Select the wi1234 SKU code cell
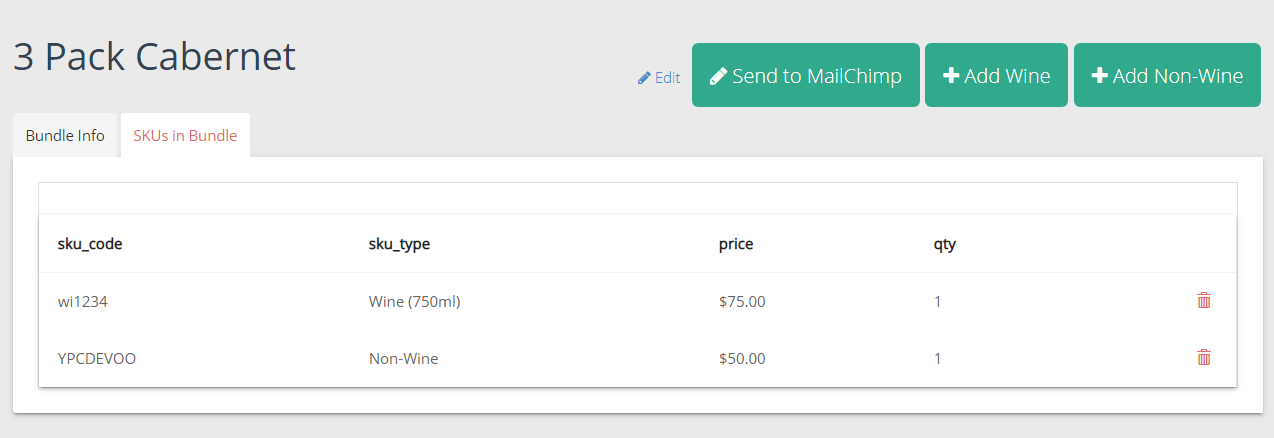Screen dimensions: 1274x438 point(83,301)
